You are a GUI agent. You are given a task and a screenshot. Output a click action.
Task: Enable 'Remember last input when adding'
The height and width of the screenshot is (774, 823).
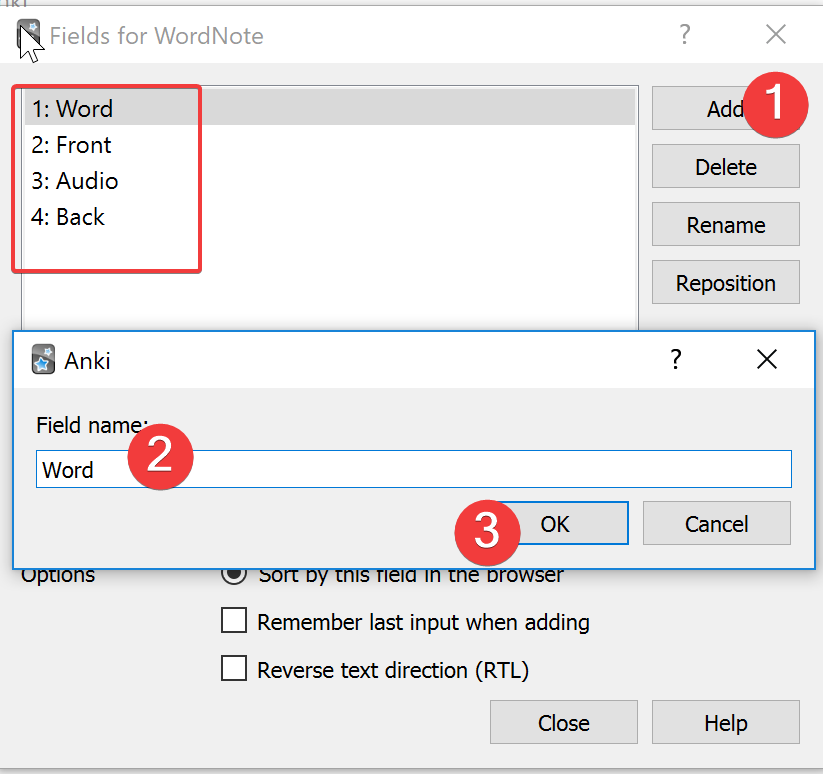tap(234, 621)
